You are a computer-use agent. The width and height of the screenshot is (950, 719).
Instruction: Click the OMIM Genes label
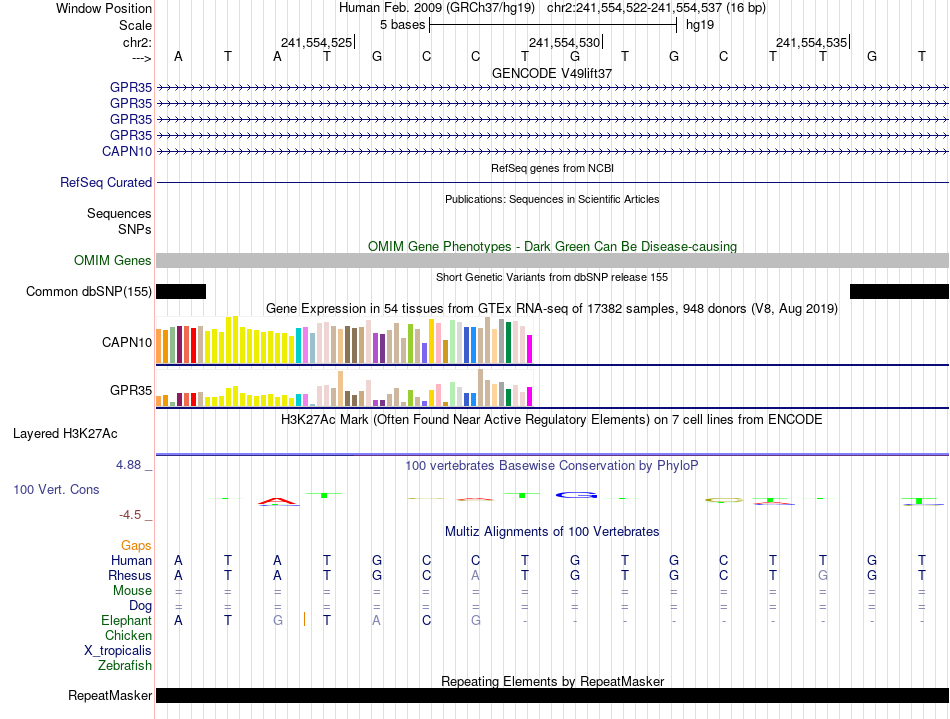point(113,260)
